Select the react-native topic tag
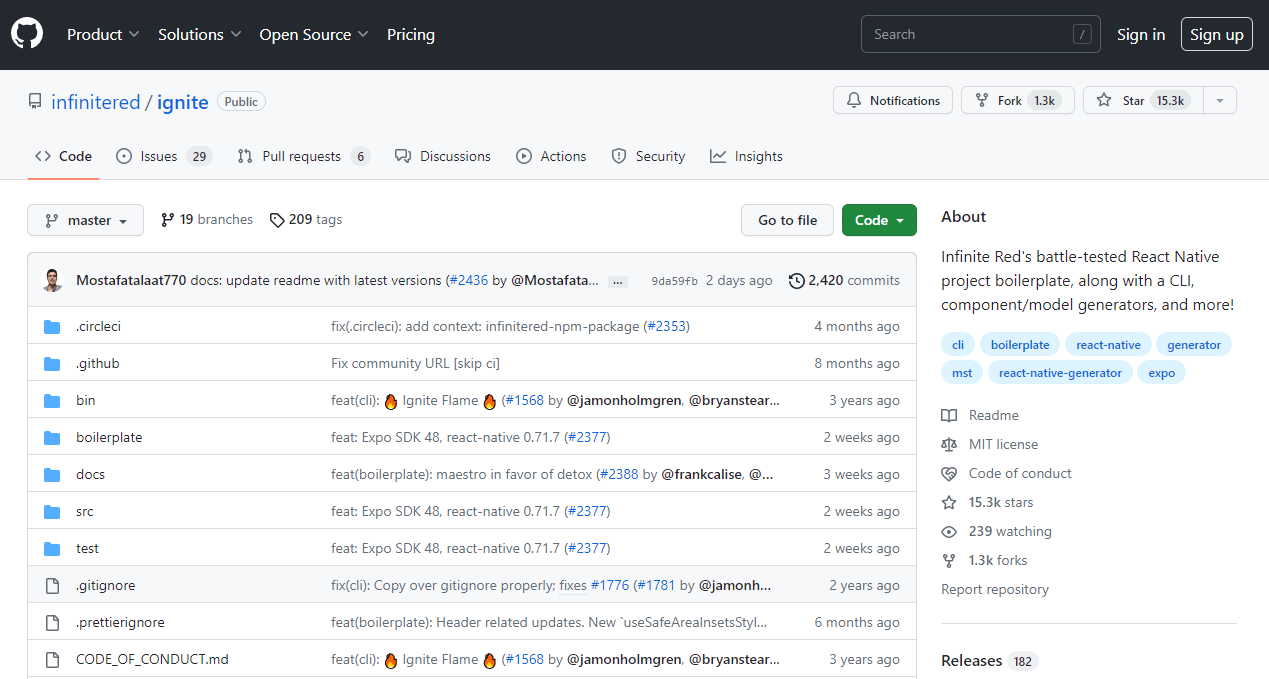1269x679 pixels. click(x=1108, y=344)
